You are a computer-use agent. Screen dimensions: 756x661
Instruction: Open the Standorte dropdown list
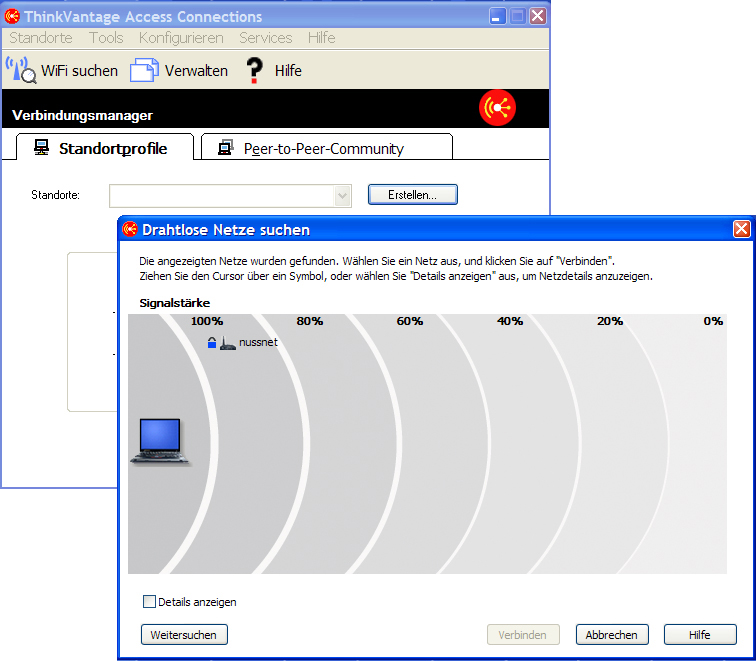pyautogui.click(x=342, y=196)
